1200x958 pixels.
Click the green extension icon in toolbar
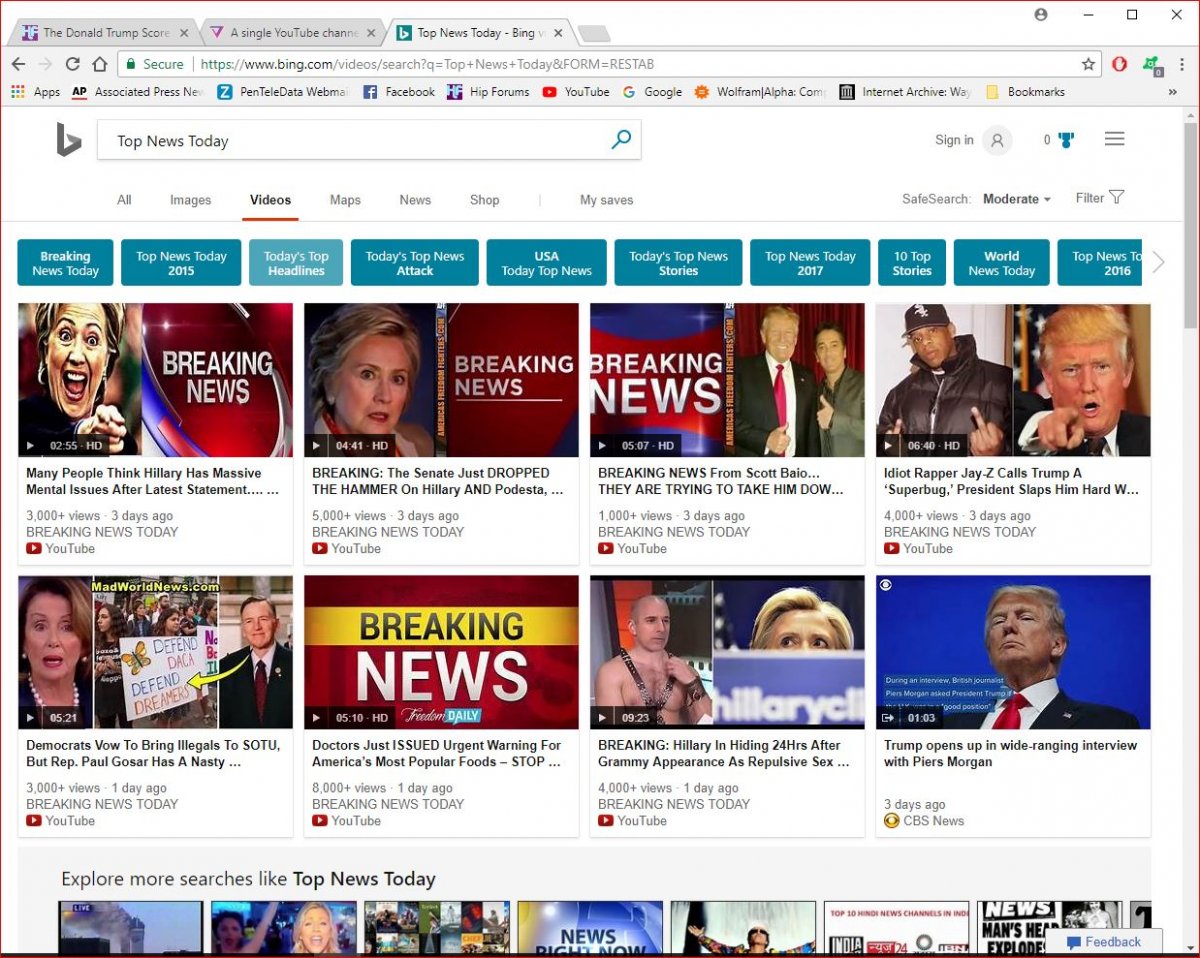coord(1151,65)
